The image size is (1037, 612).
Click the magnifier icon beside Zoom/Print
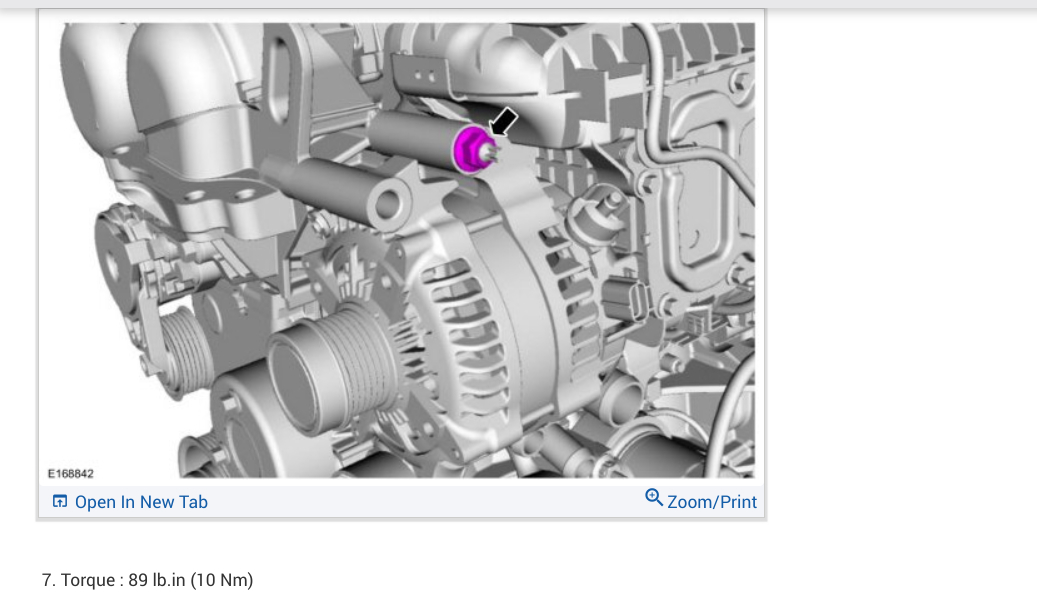[x=653, y=498]
